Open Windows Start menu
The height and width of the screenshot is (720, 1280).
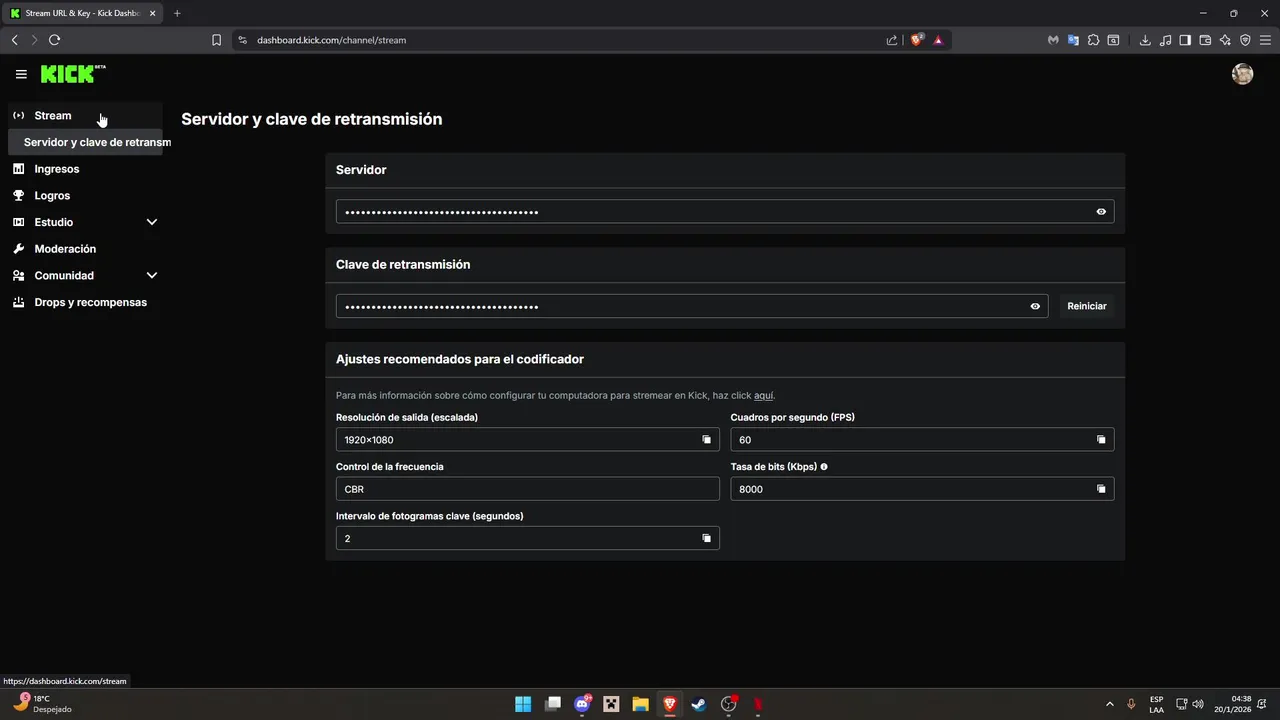point(523,704)
